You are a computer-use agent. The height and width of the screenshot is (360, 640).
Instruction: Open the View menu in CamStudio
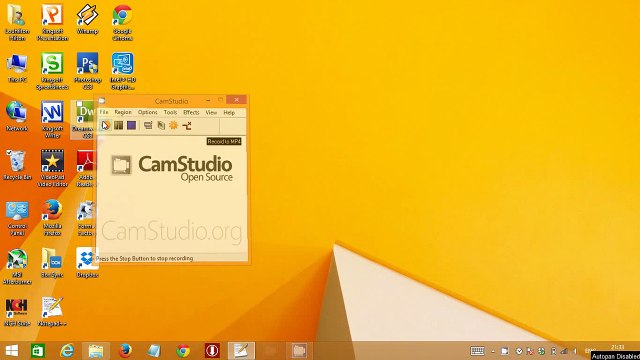pyautogui.click(x=211, y=112)
